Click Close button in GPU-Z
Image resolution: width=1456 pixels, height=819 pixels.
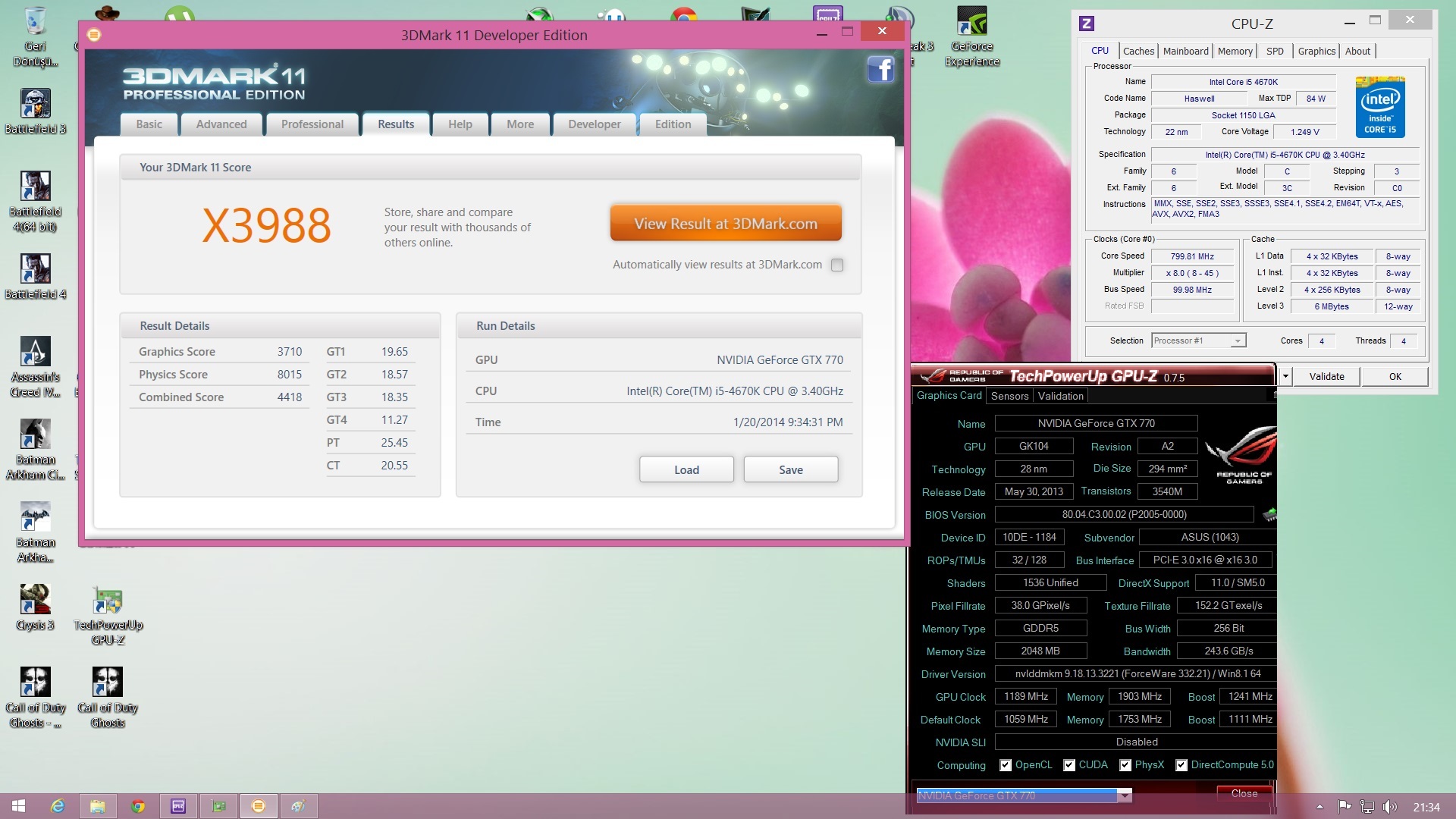point(1244,793)
